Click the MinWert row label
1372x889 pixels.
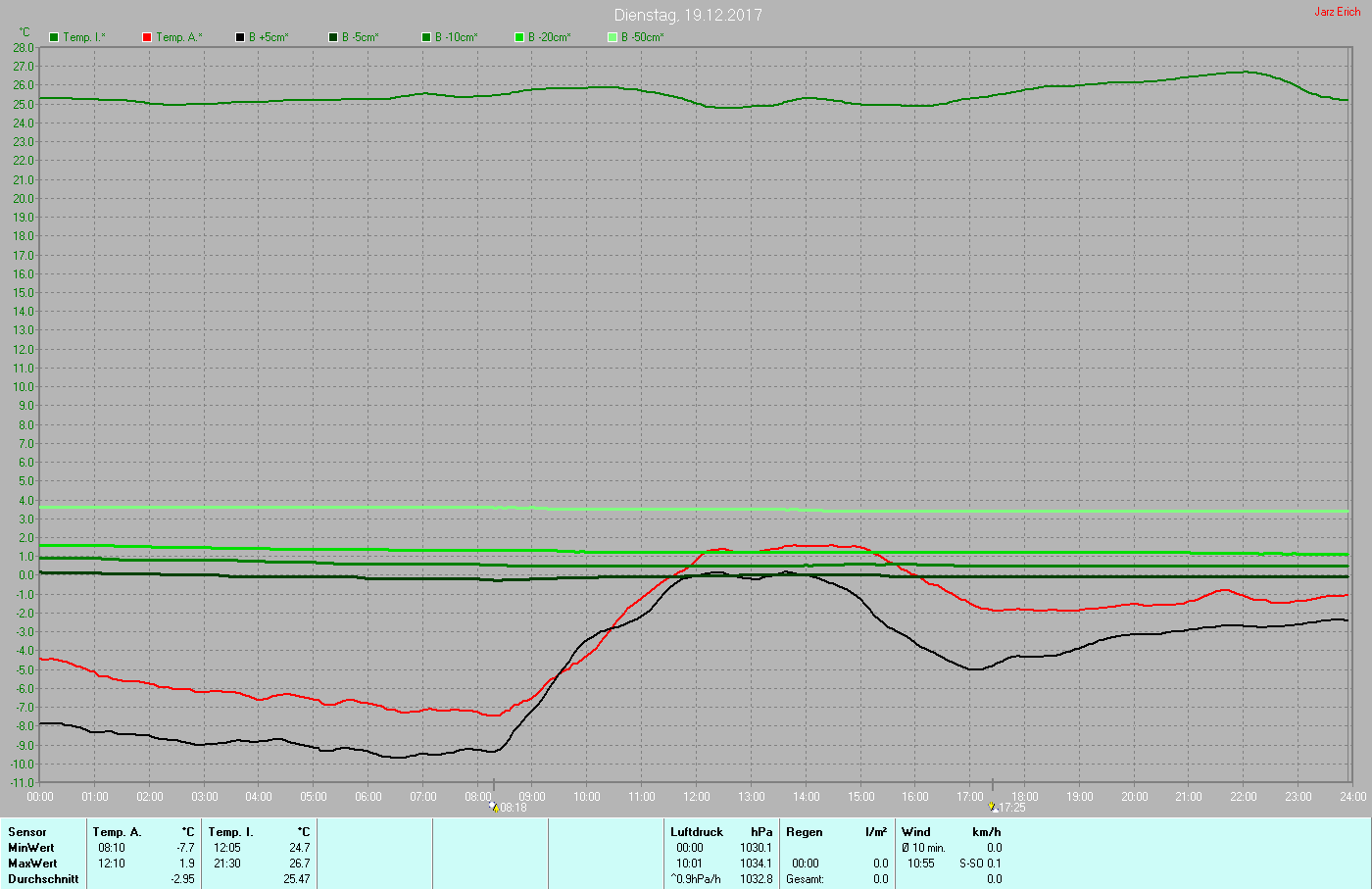point(31,848)
